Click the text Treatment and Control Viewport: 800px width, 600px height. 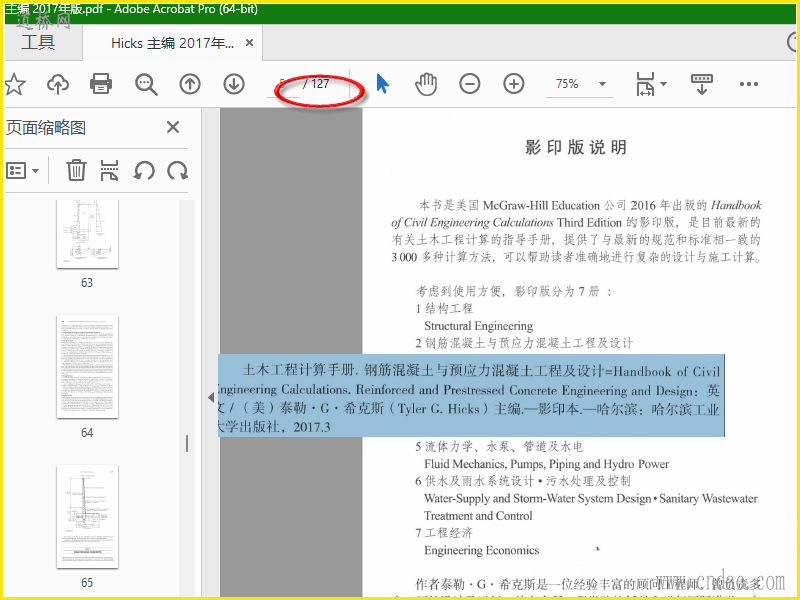coord(478,516)
